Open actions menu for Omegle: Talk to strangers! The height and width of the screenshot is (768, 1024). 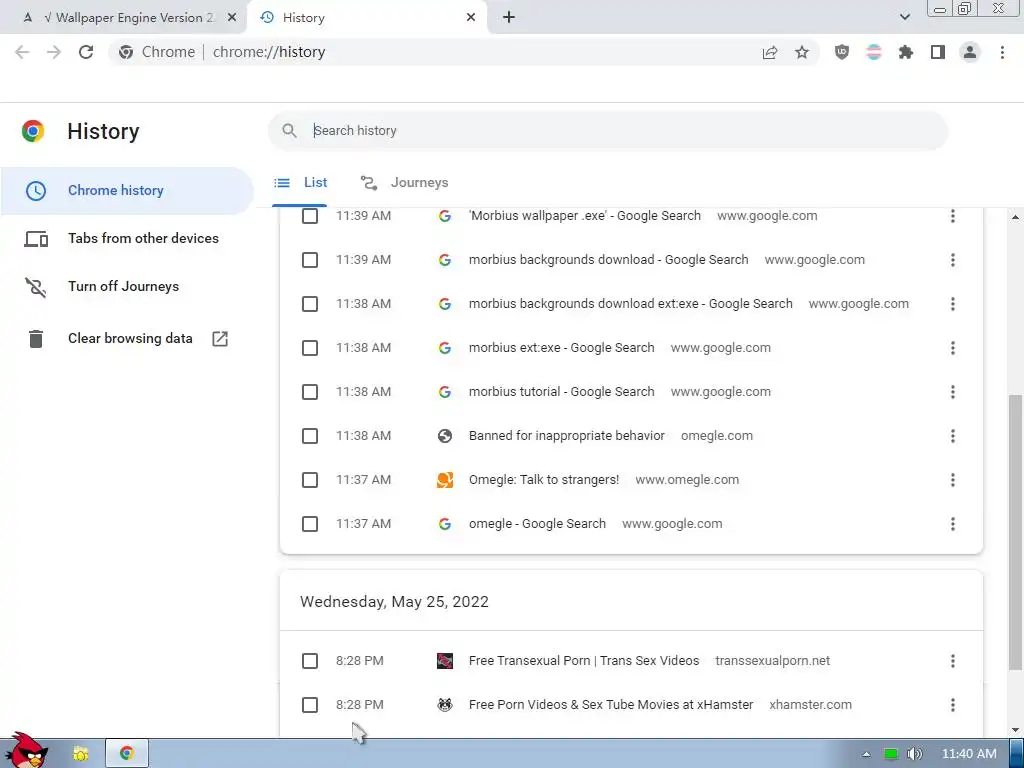coord(953,480)
